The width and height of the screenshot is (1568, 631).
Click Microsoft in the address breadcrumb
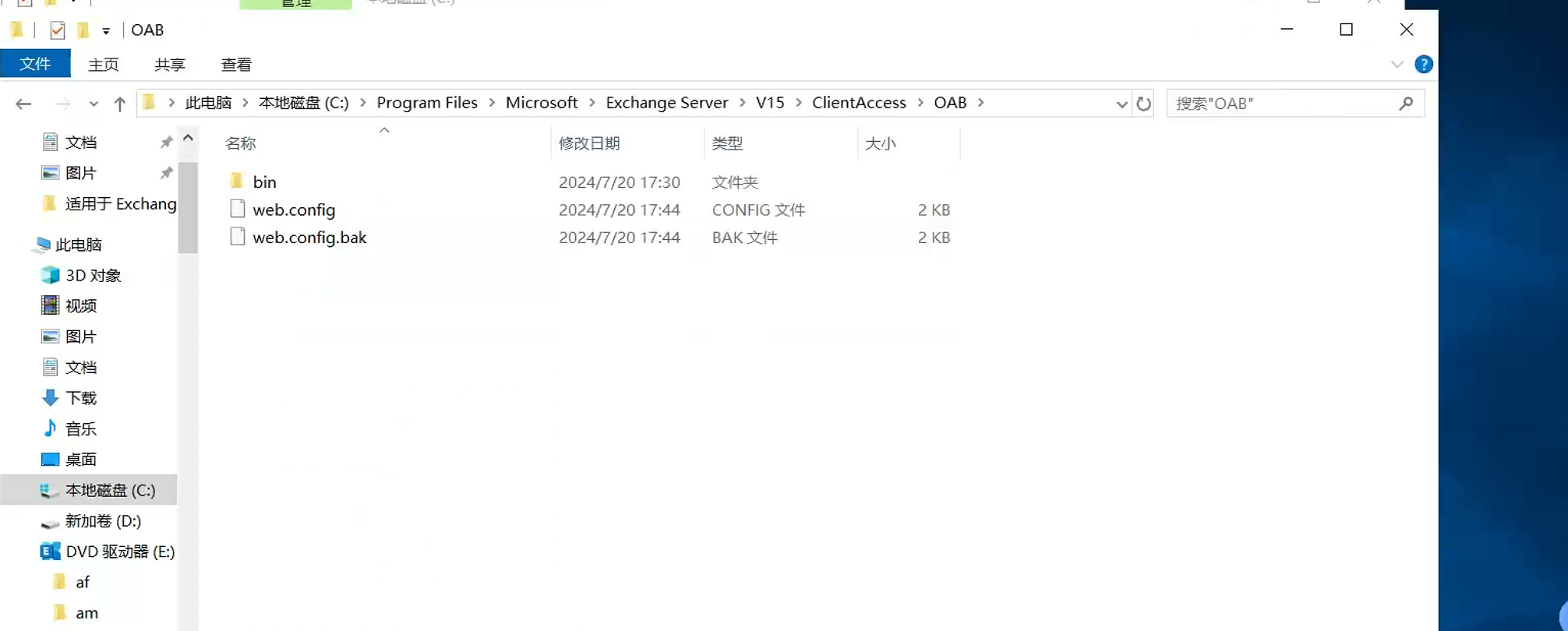click(542, 103)
